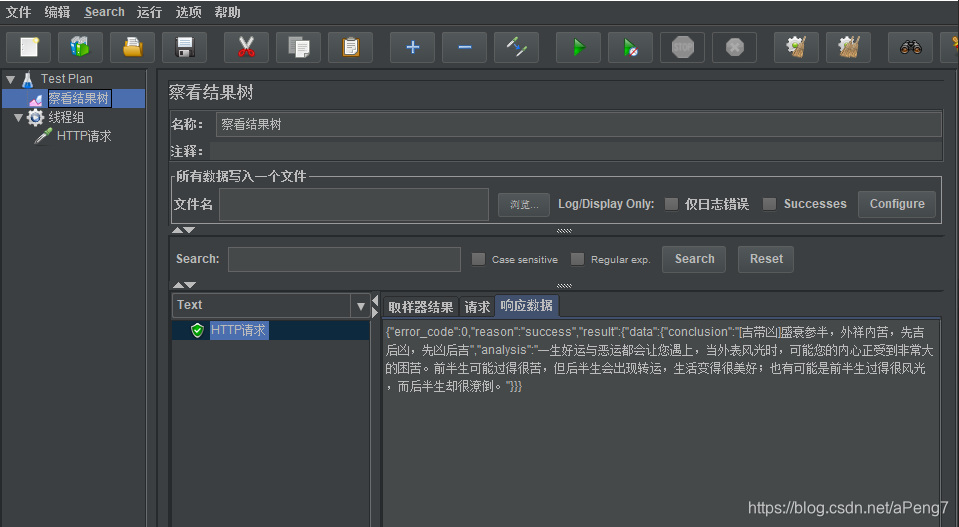This screenshot has width=959, height=527.
Task: Click the 注释 comment field
Action: tap(576, 151)
